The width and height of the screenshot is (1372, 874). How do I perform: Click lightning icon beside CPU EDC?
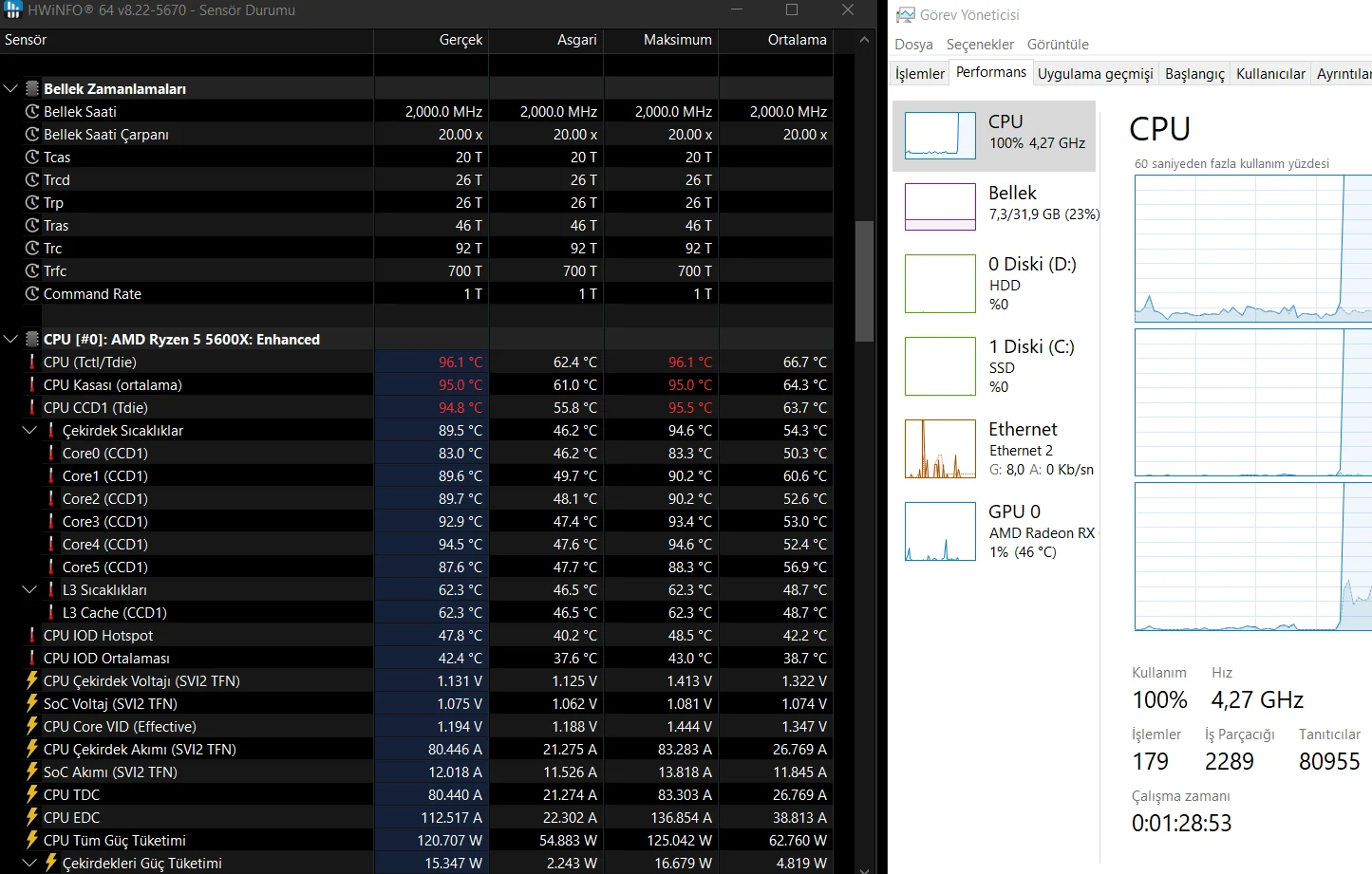coord(31,818)
